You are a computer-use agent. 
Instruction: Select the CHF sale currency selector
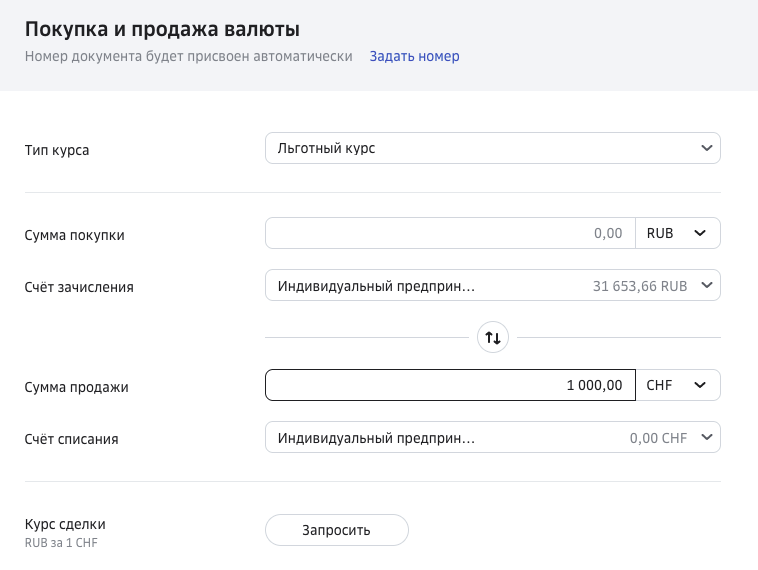pyautogui.click(x=678, y=385)
